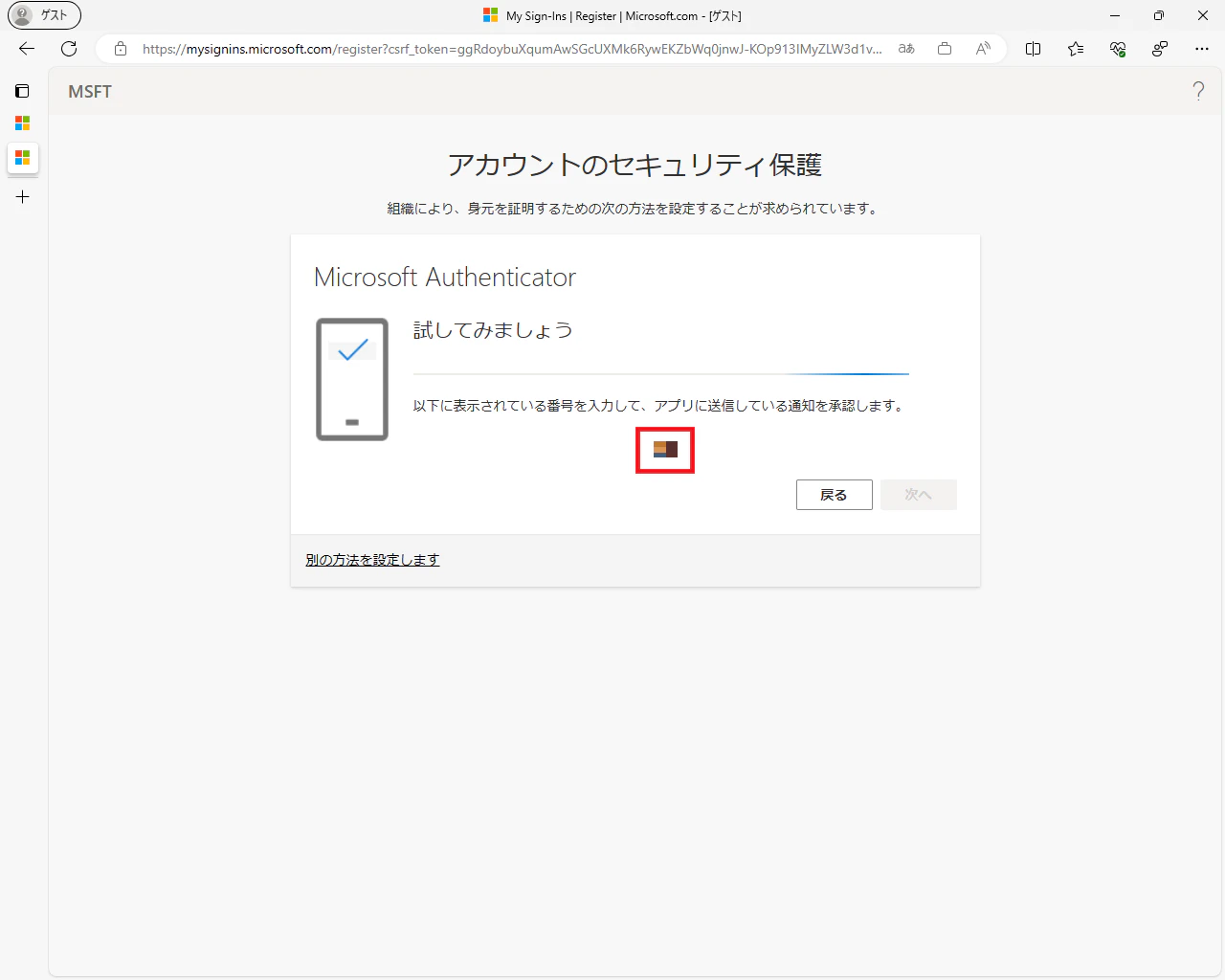1225x980 pixels.
Task: Open Edge Settings and more menu
Action: [1202, 49]
